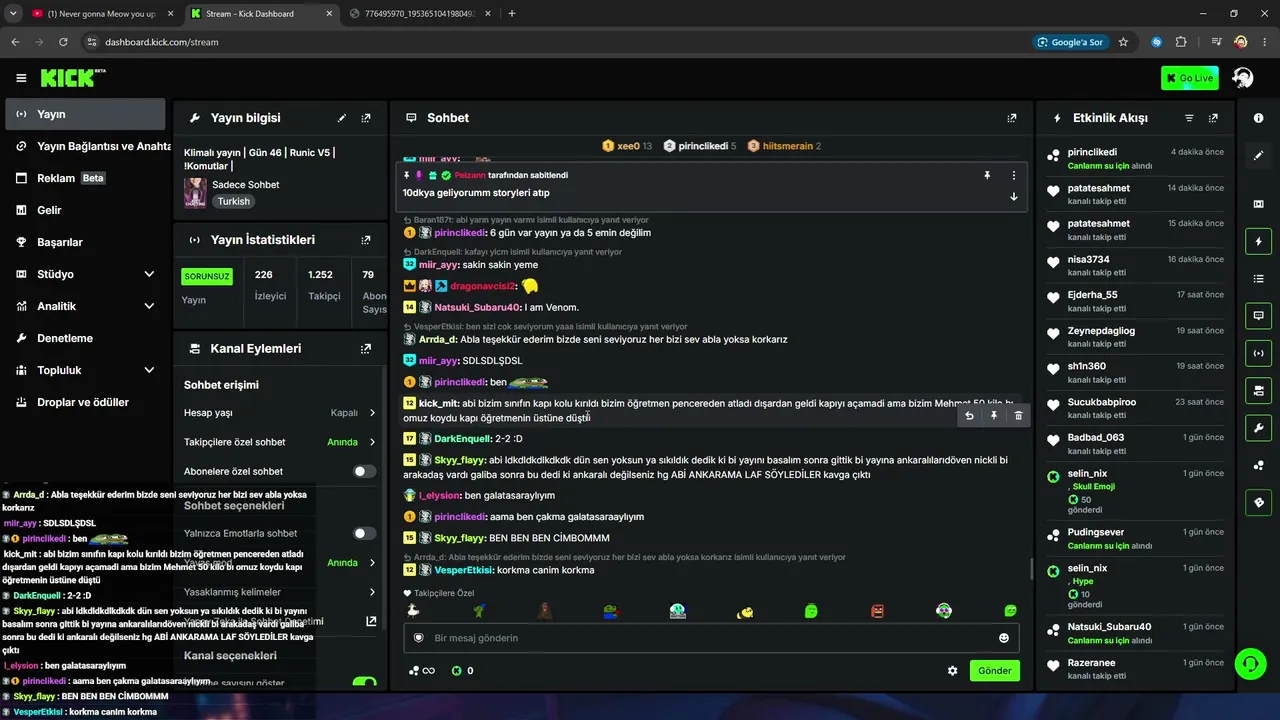Insert the green blob emote into chat
The width and height of the screenshot is (1280, 720).
(811, 611)
